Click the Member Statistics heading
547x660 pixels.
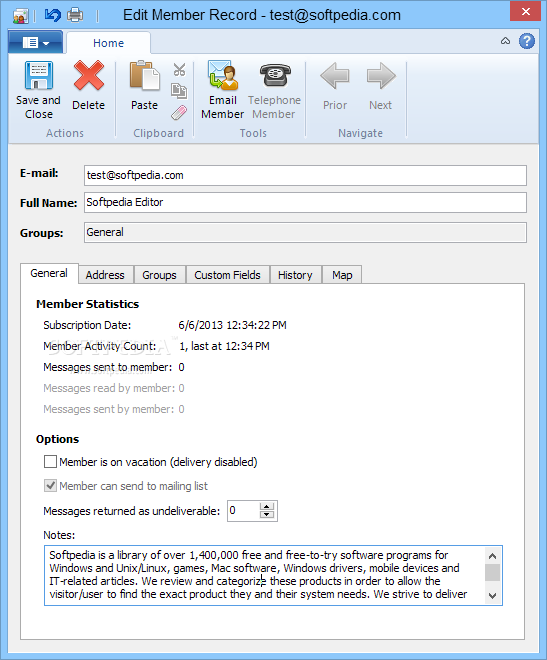pos(88,304)
